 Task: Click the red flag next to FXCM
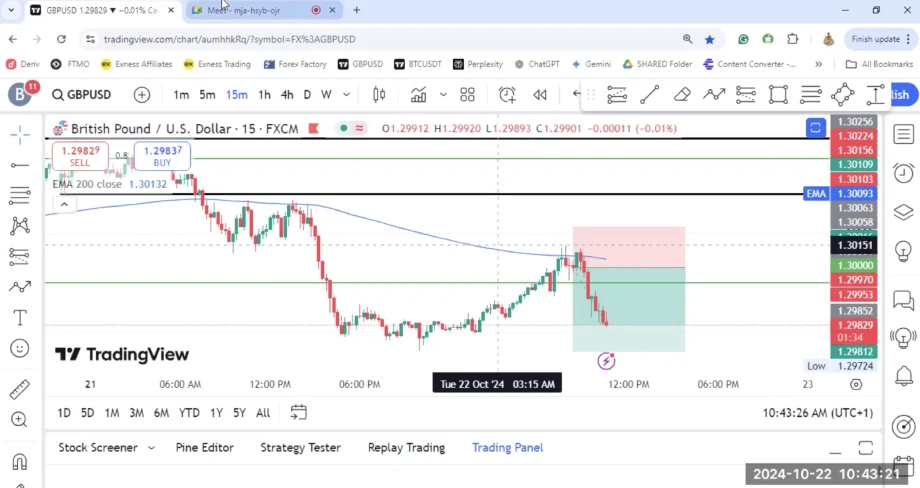click(314, 128)
